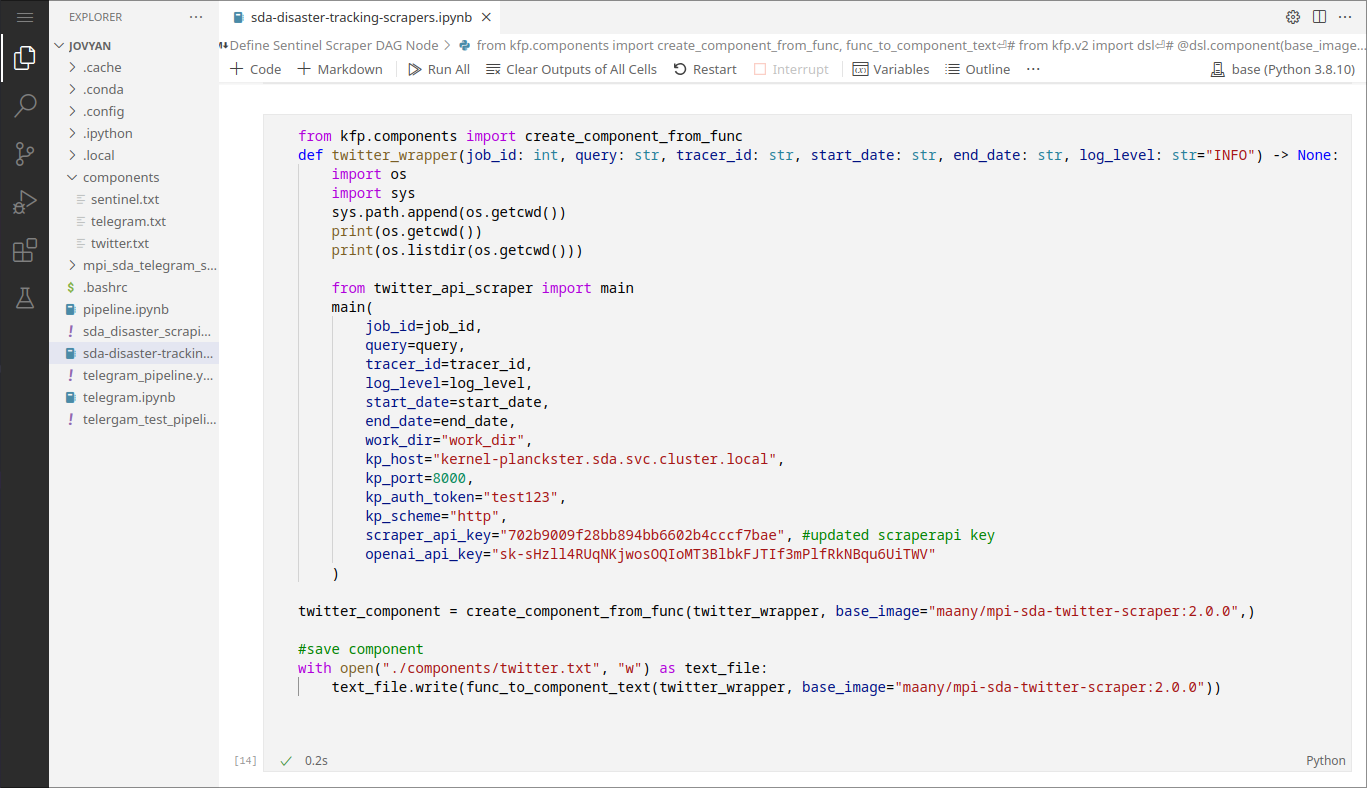1367x788 pixels.
Task: Click cell execution count [14]
Action: 245,760
